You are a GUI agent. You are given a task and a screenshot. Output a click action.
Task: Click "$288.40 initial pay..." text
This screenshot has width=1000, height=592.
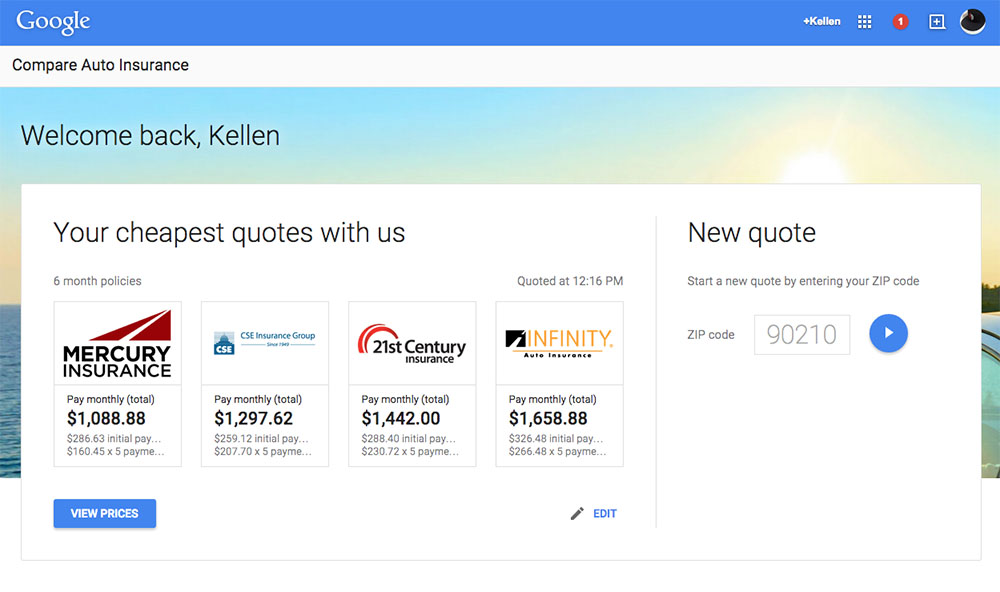pyautogui.click(x=408, y=438)
